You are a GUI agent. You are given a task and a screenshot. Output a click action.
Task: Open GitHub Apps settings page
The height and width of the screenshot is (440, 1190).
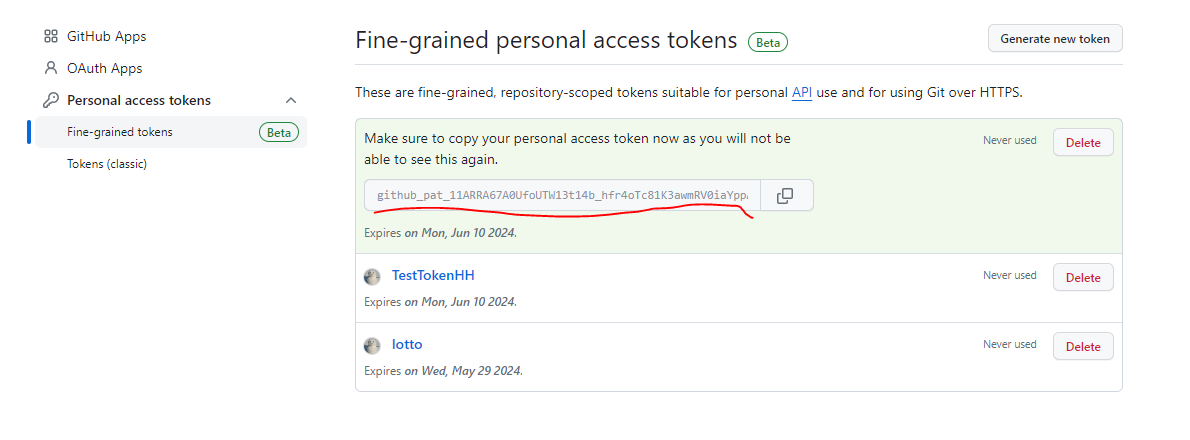[x=106, y=36]
